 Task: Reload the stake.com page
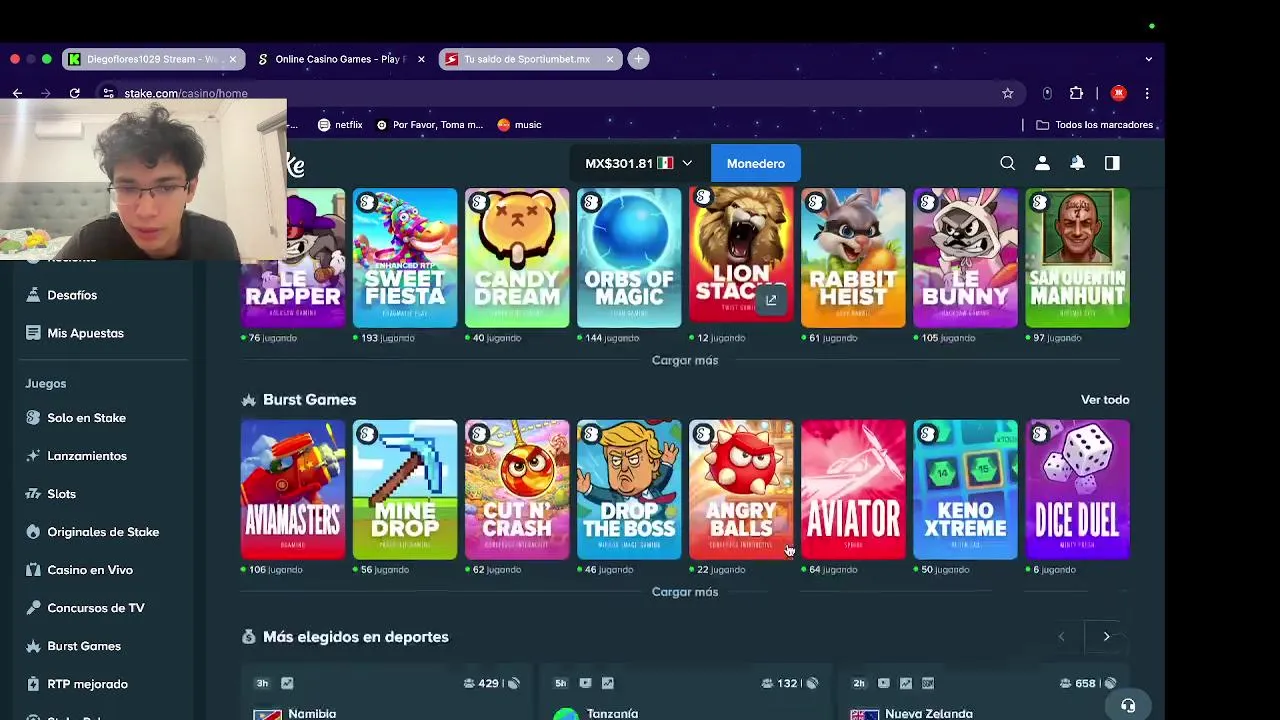74,93
